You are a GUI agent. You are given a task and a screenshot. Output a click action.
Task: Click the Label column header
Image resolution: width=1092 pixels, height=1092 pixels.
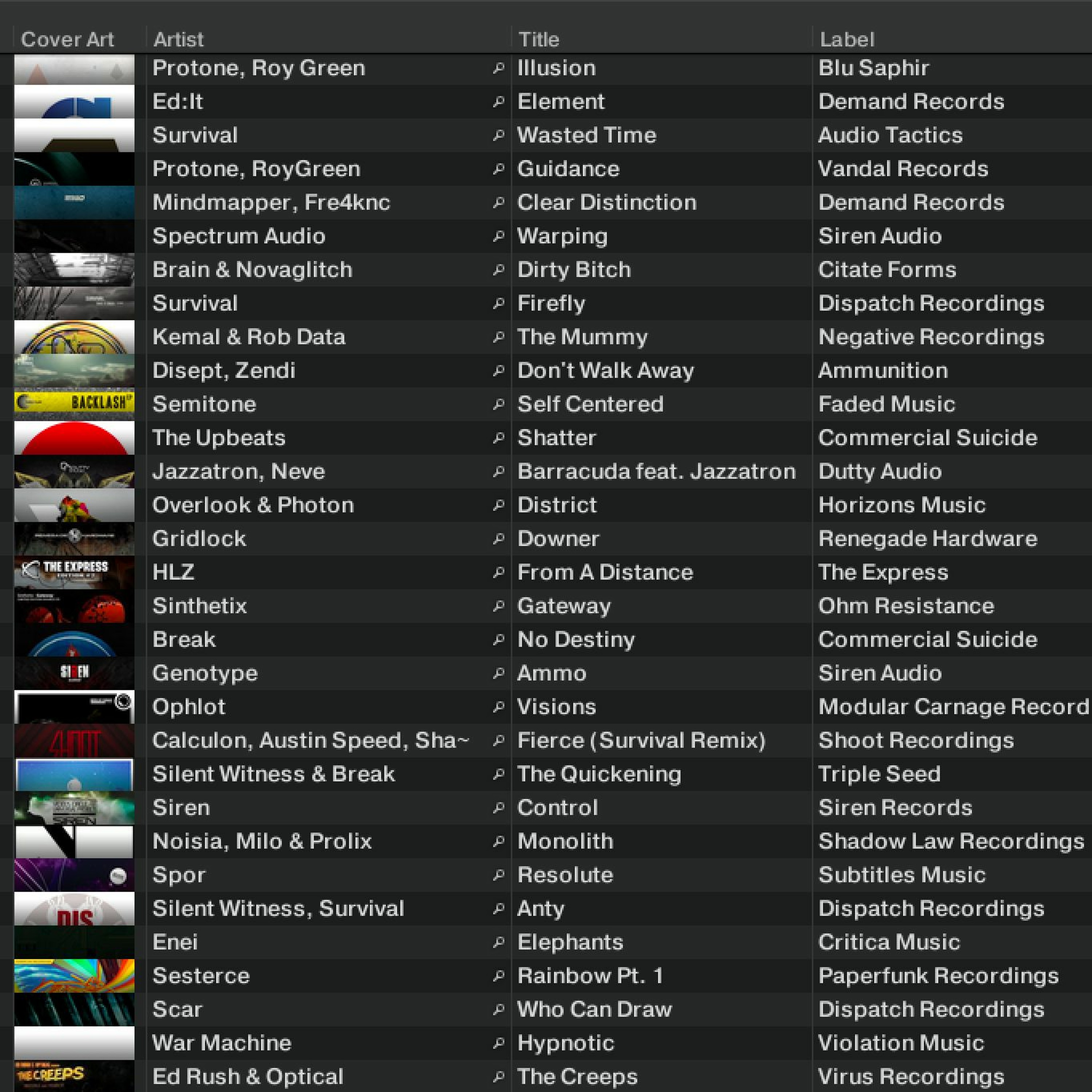tap(847, 40)
